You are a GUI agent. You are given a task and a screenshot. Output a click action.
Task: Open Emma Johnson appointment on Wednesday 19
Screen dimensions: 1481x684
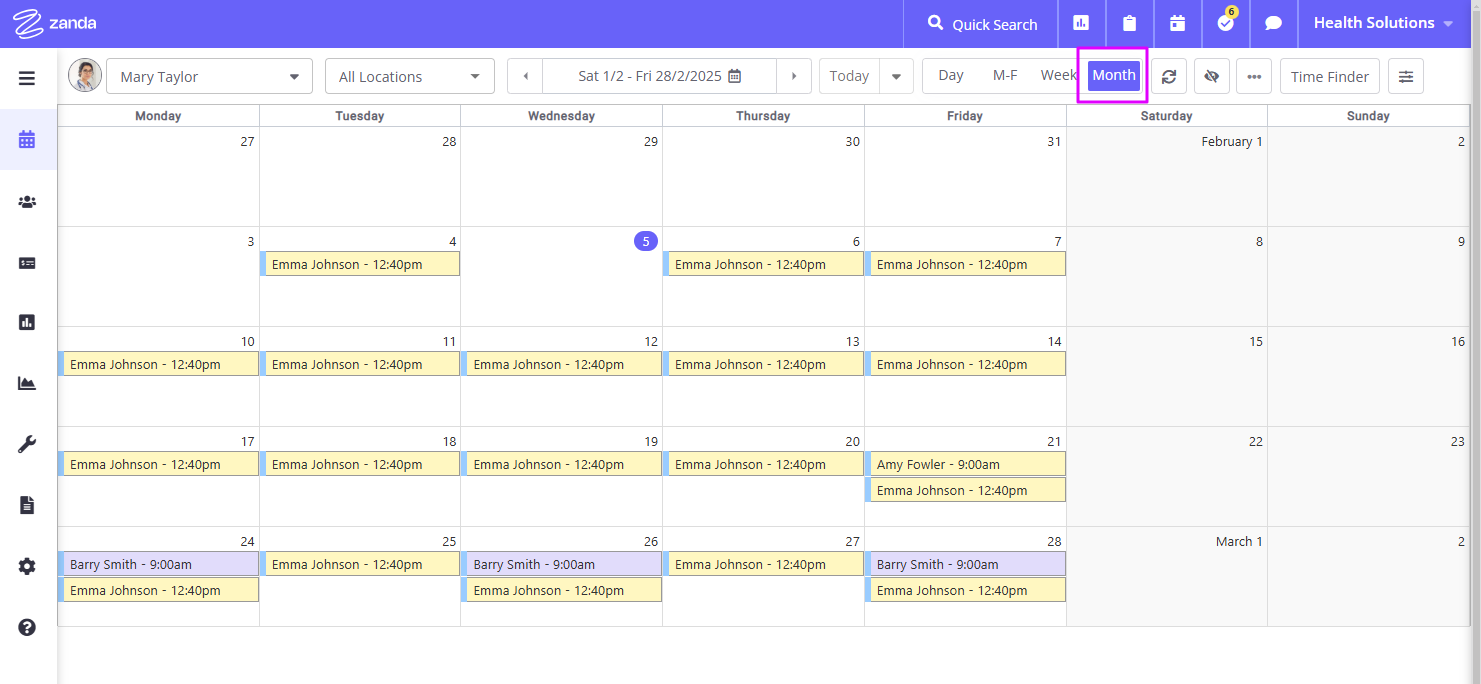(562, 464)
